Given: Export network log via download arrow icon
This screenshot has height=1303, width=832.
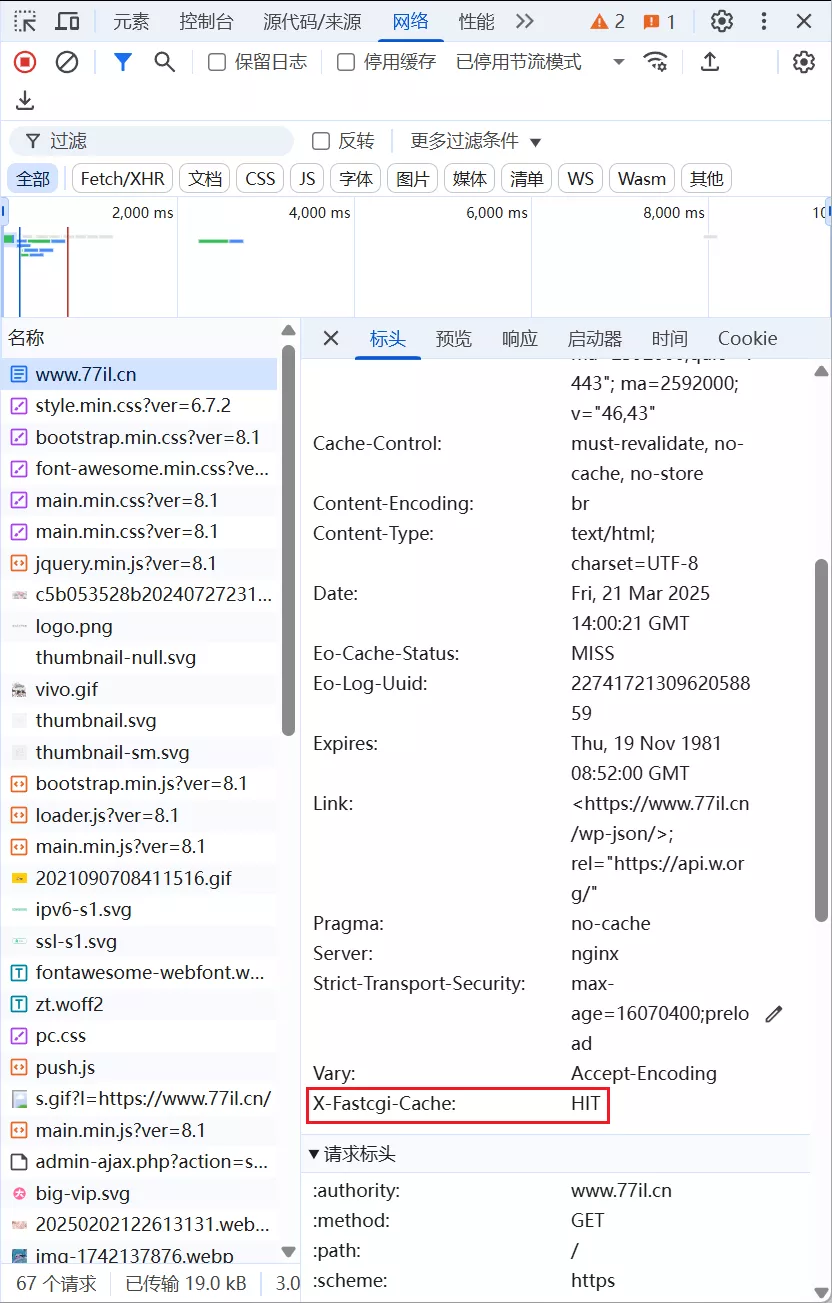Looking at the screenshot, I should tap(25, 101).
